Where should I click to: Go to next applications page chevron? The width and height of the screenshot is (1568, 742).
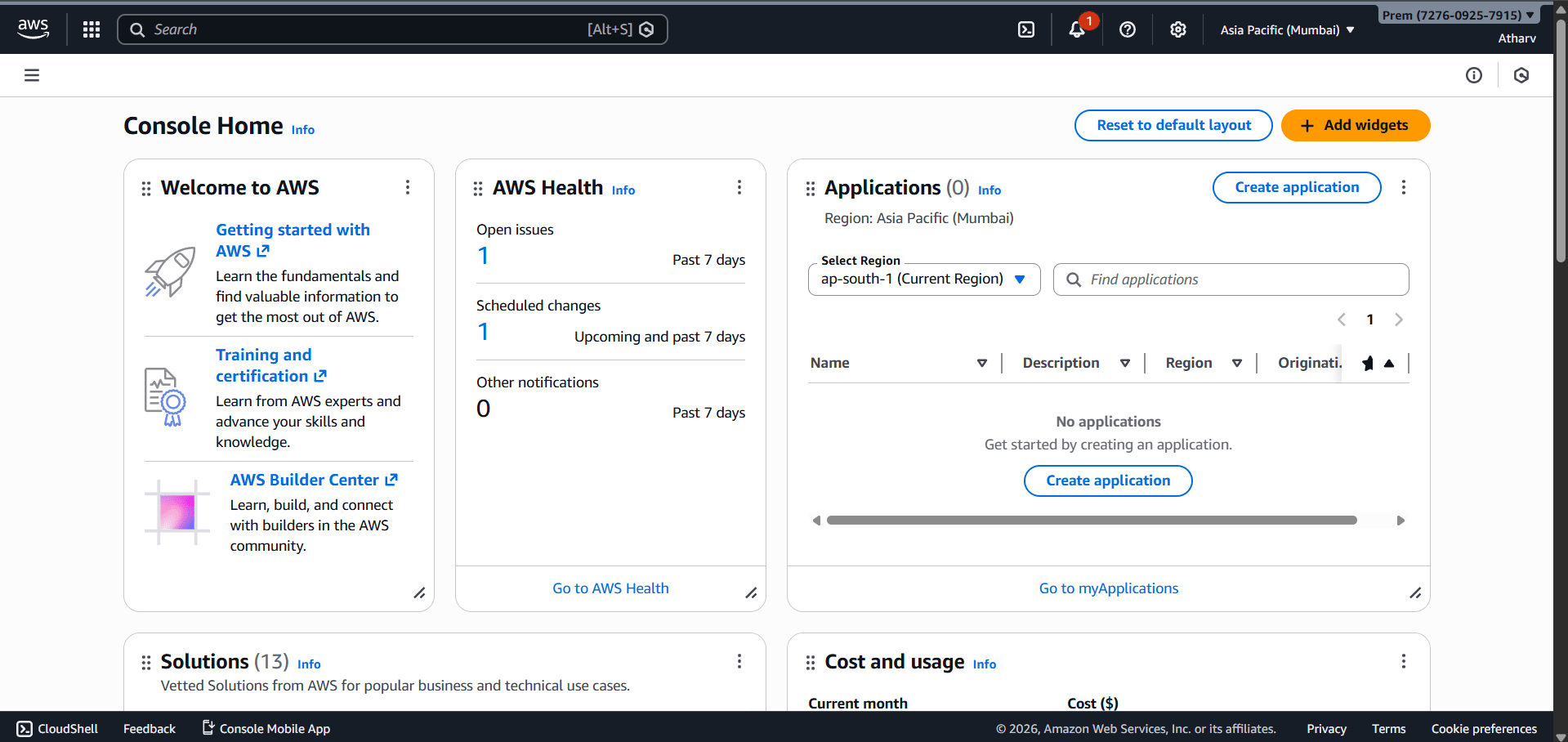point(1399,320)
